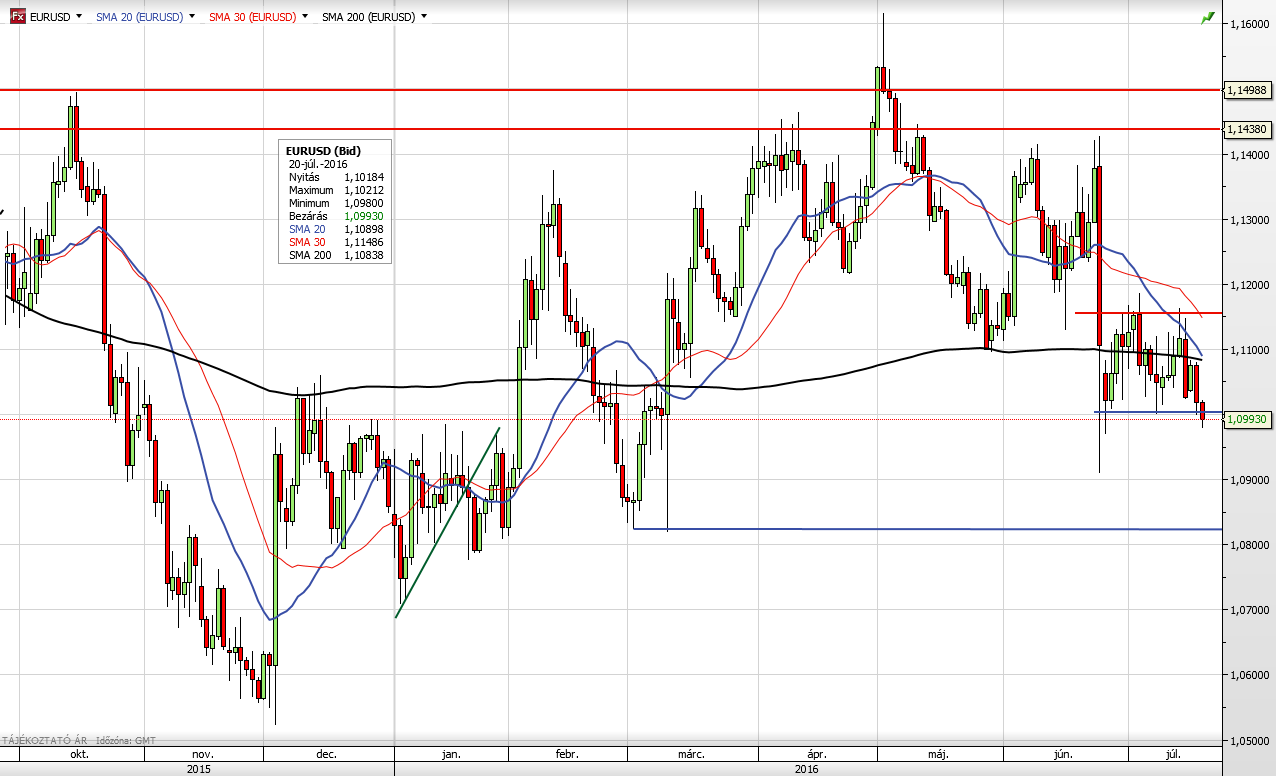
Task: Click the Időzóna: GMT timezone label
Action: pyautogui.click(x=128, y=740)
